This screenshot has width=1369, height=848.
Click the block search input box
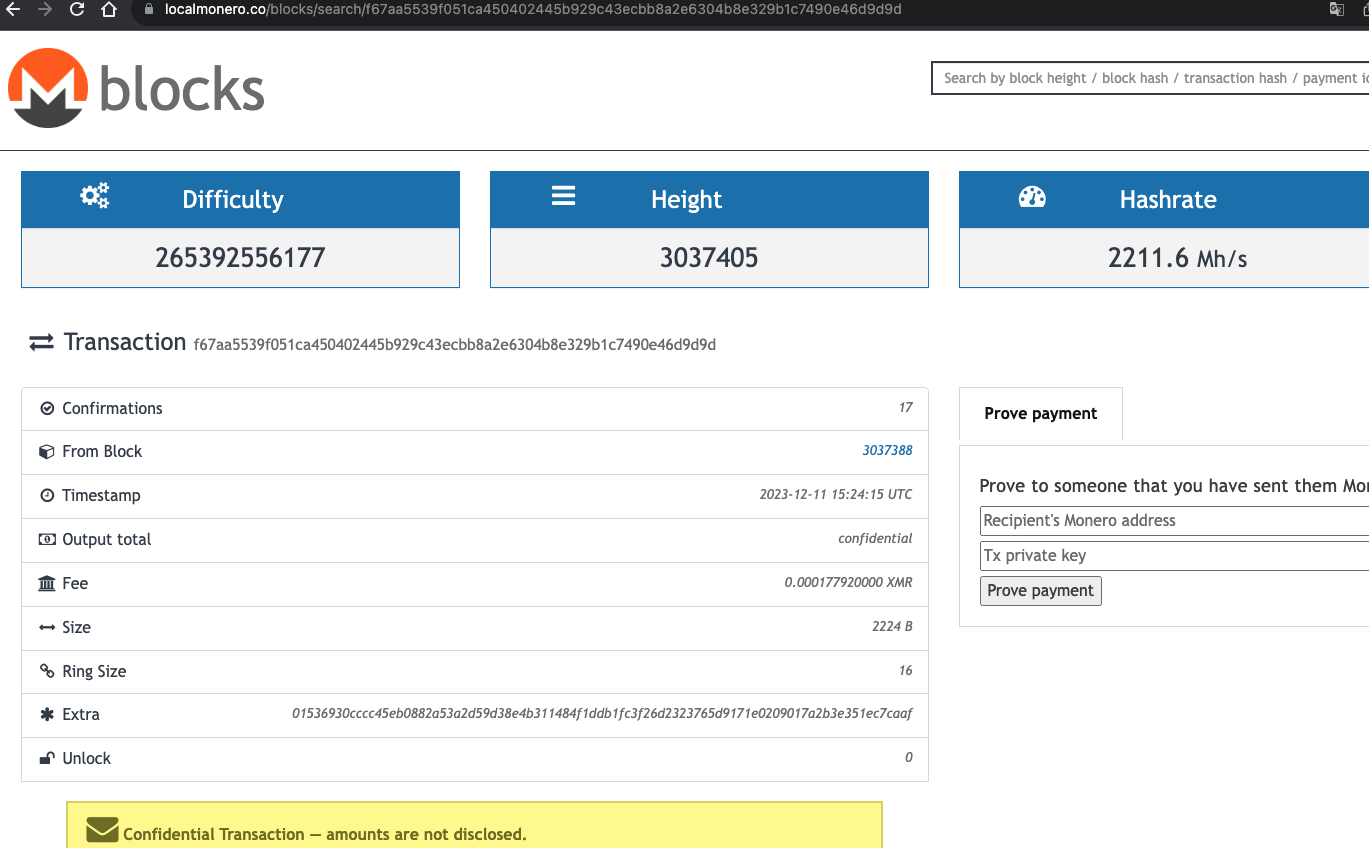coord(1150,78)
